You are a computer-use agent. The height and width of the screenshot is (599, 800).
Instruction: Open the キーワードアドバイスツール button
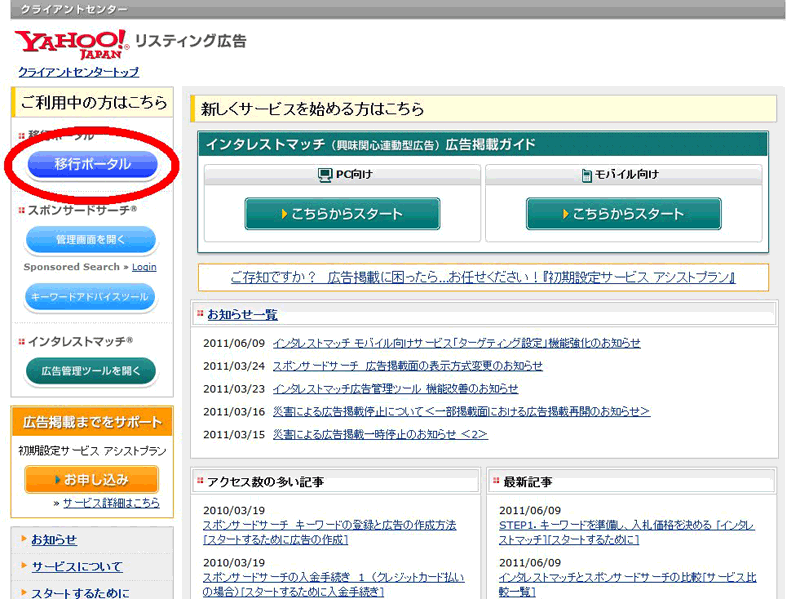(91, 297)
